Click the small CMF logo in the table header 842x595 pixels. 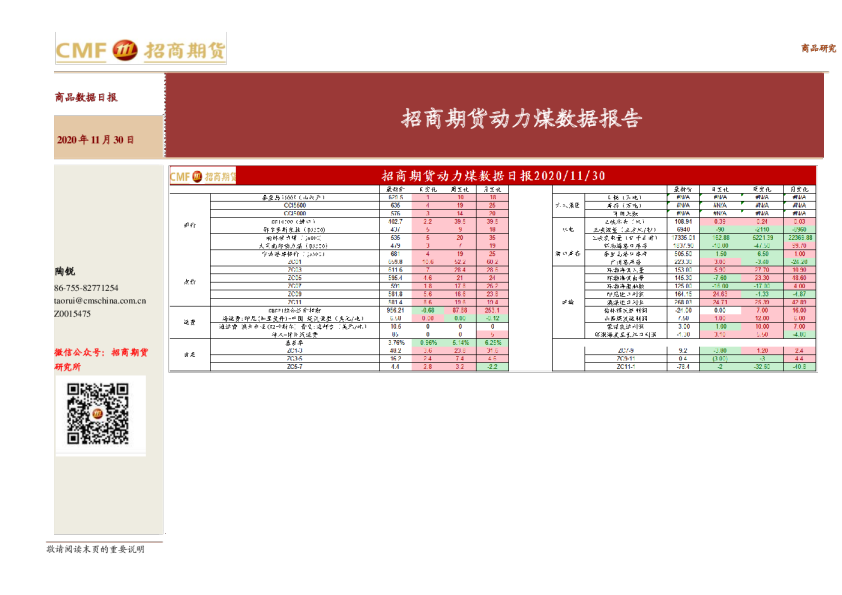[x=201, y=176]
